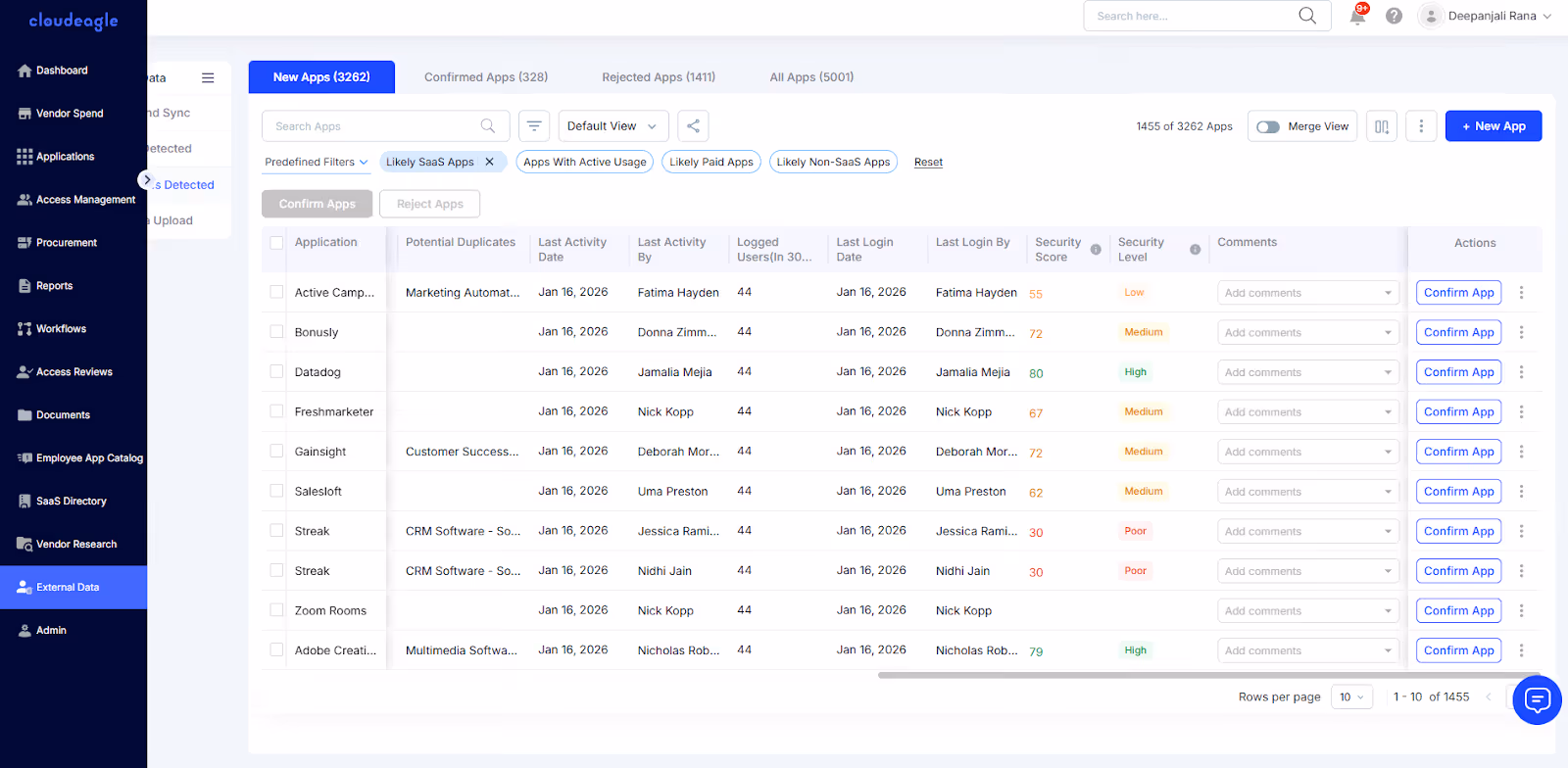Screen dimensions: 1568x768
Task: Click the New App button
Action: point(1494,126)
